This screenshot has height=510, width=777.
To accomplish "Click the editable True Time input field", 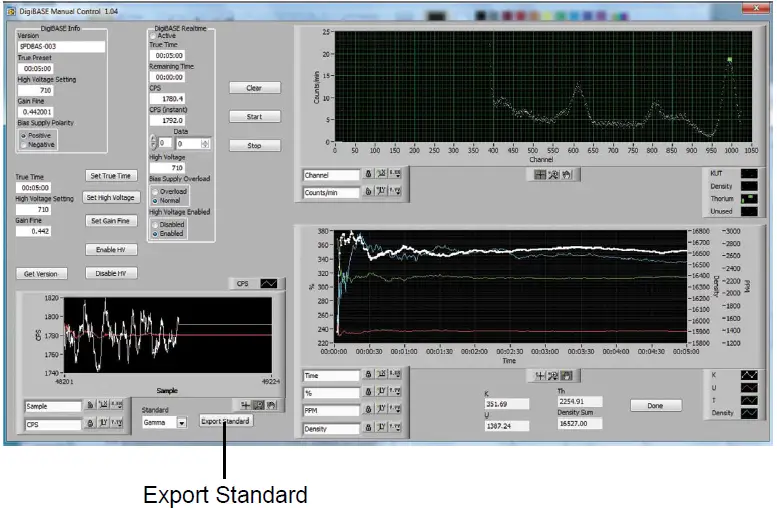I will click(33, 187).
